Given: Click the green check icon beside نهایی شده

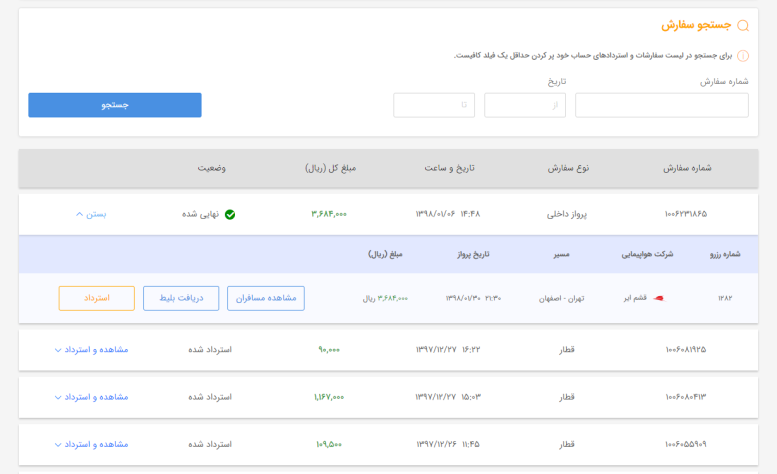Looking at the screenshot, I should pos(230,214).
